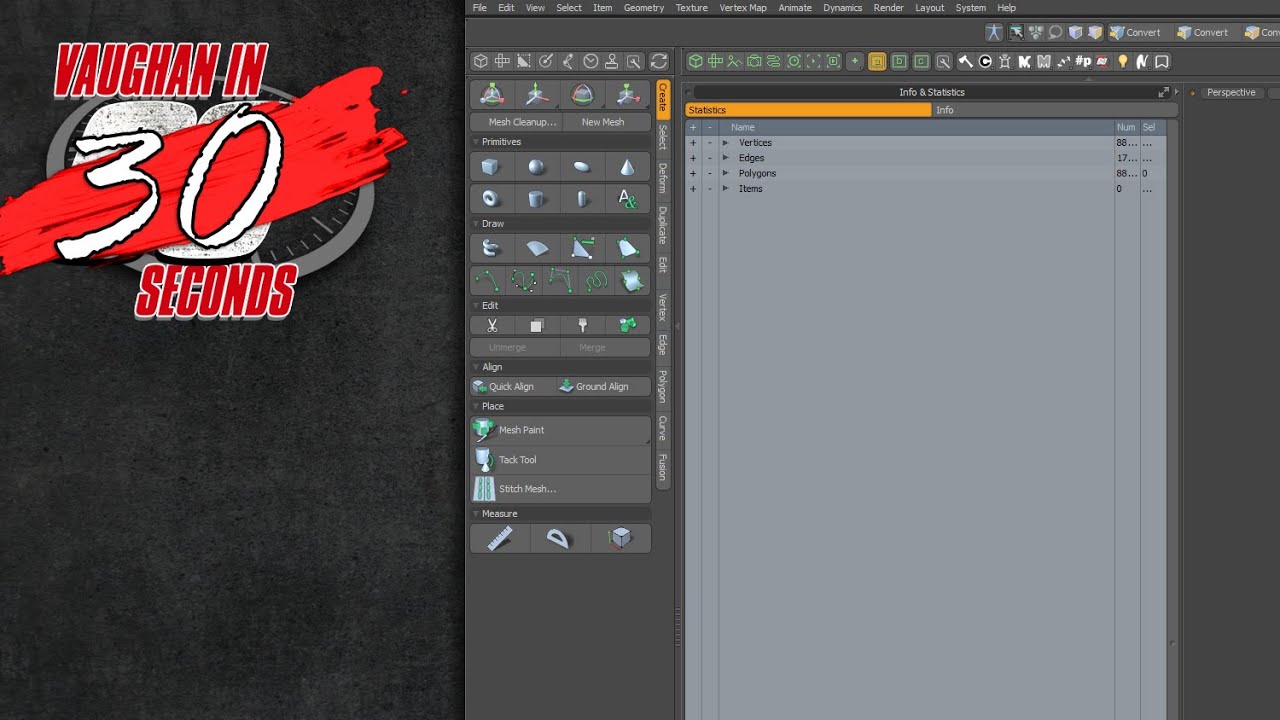Open the Render menu
This screenshot has width=1280, height=720.
[888, 8]
